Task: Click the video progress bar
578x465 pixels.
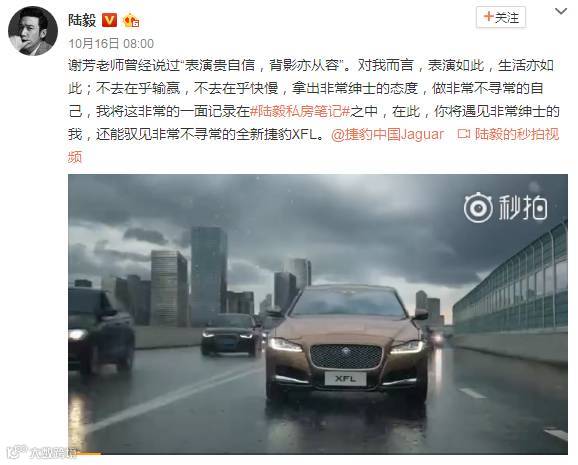Action: click(318, 453)
